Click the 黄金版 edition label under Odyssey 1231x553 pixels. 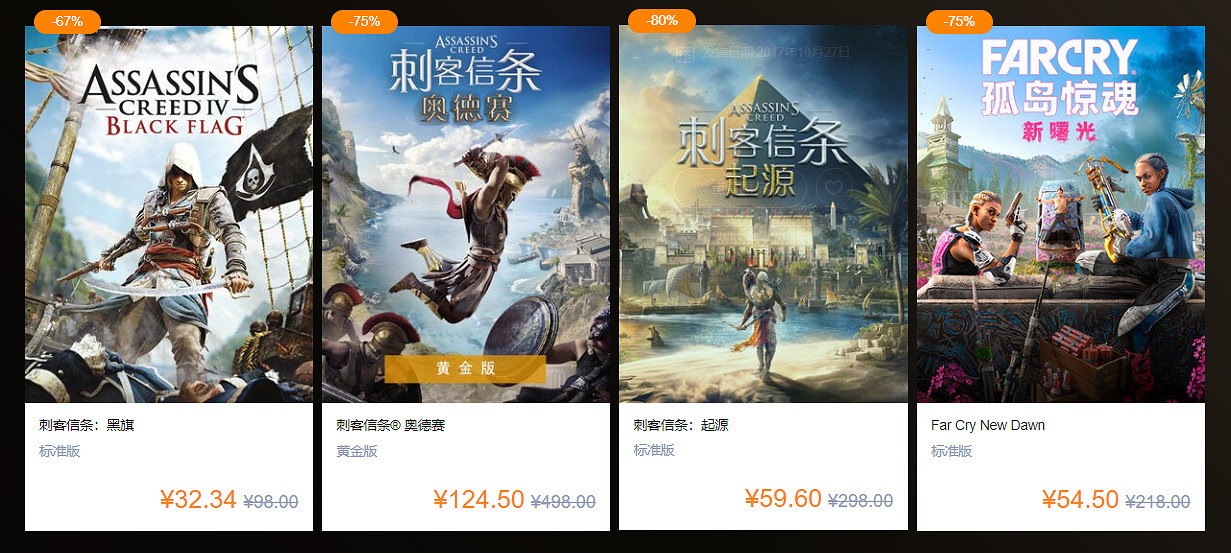pyautogui.click(x=357, y=451)
